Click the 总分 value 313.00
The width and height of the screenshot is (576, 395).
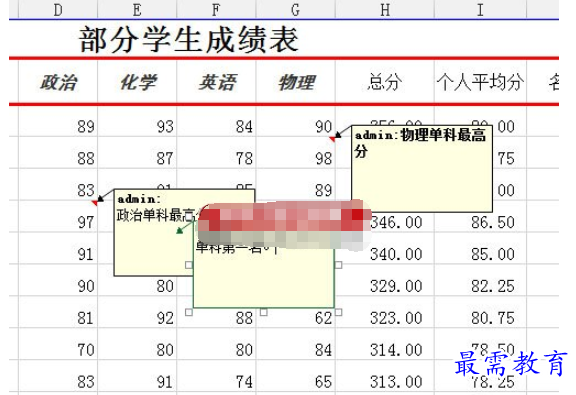396,382
